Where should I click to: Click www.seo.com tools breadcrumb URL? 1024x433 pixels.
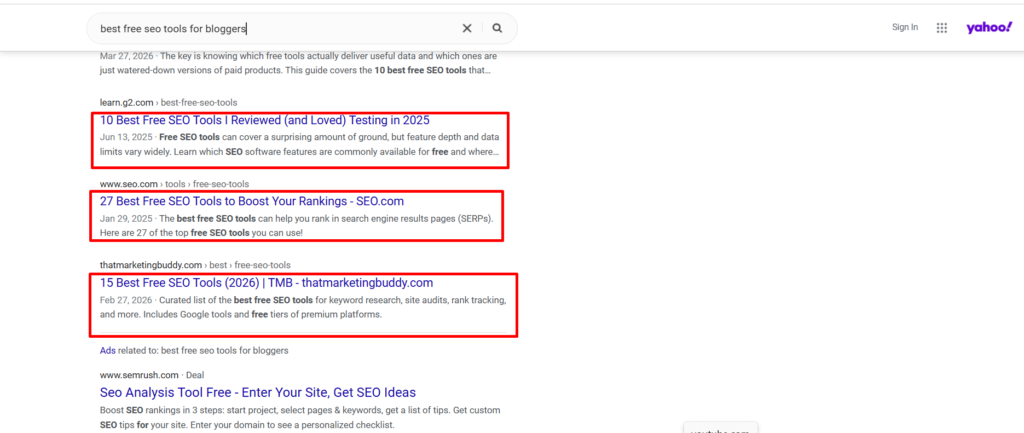174,184
